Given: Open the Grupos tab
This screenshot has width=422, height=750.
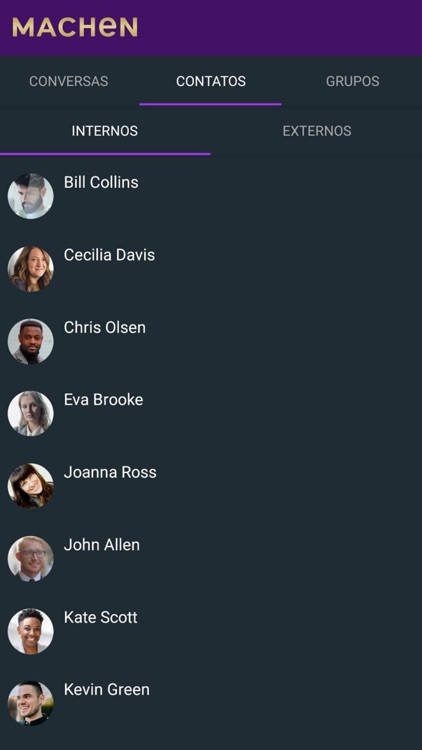Looking at the screenshot, I should click(x=353, y=81).
